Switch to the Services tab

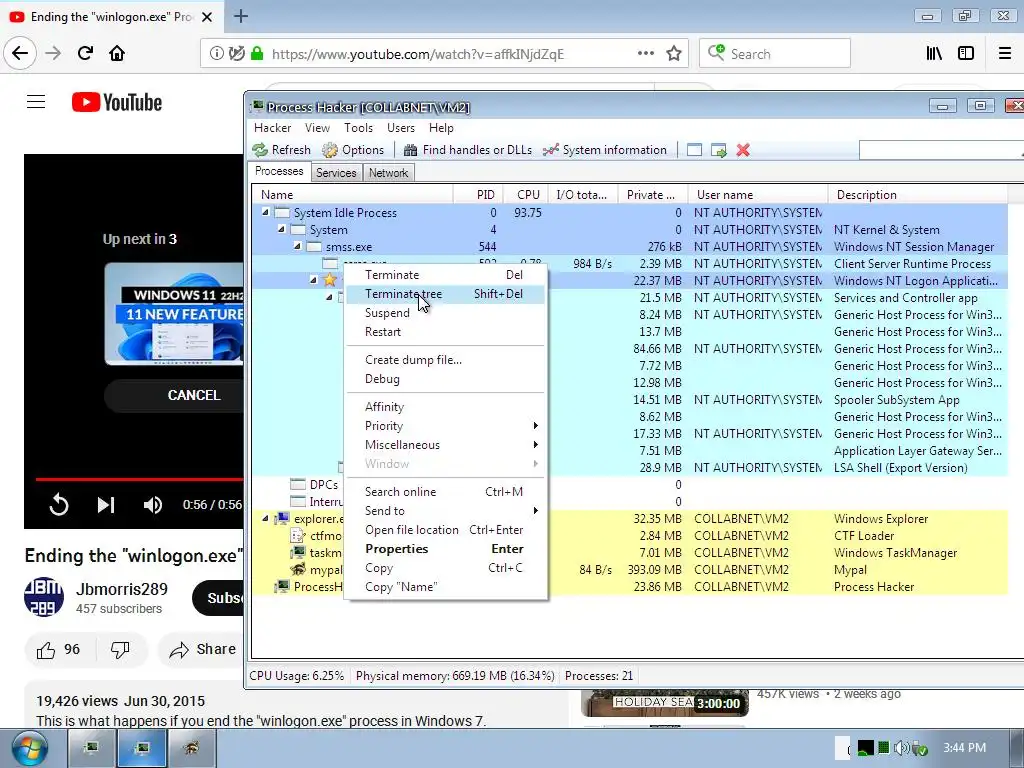336,173
